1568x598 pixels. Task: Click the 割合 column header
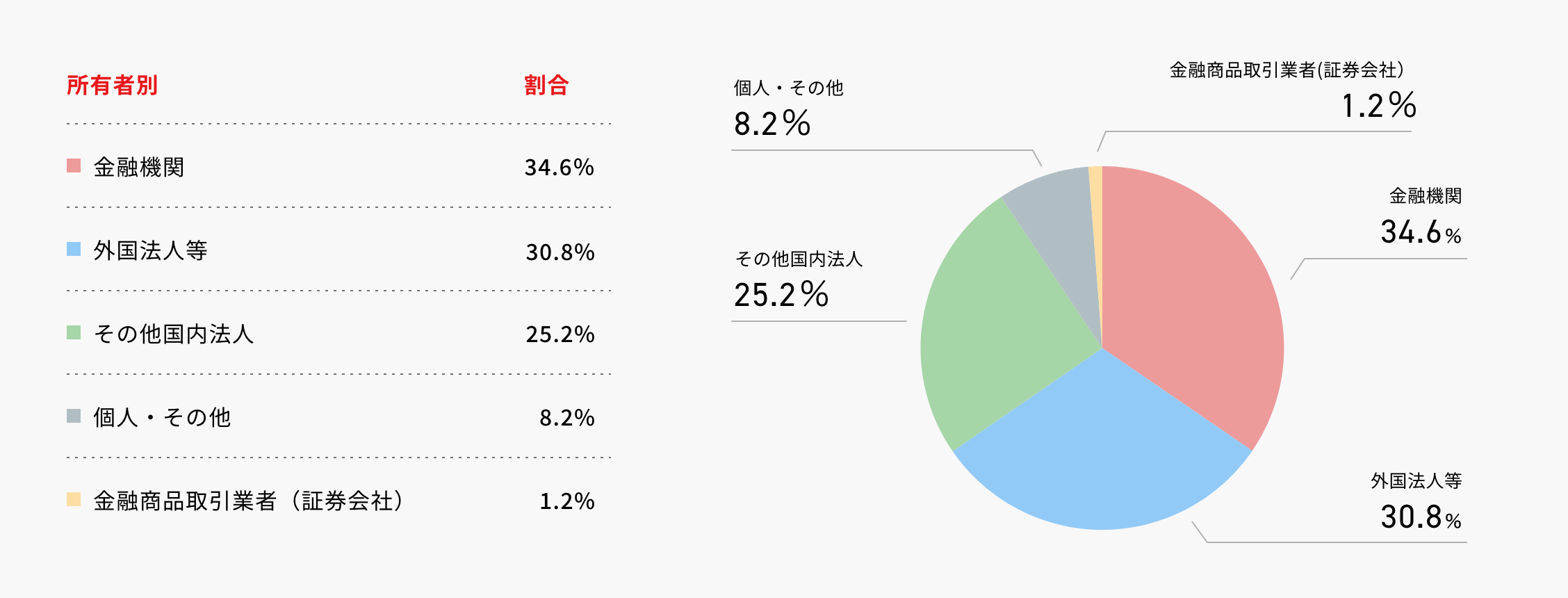546,86
